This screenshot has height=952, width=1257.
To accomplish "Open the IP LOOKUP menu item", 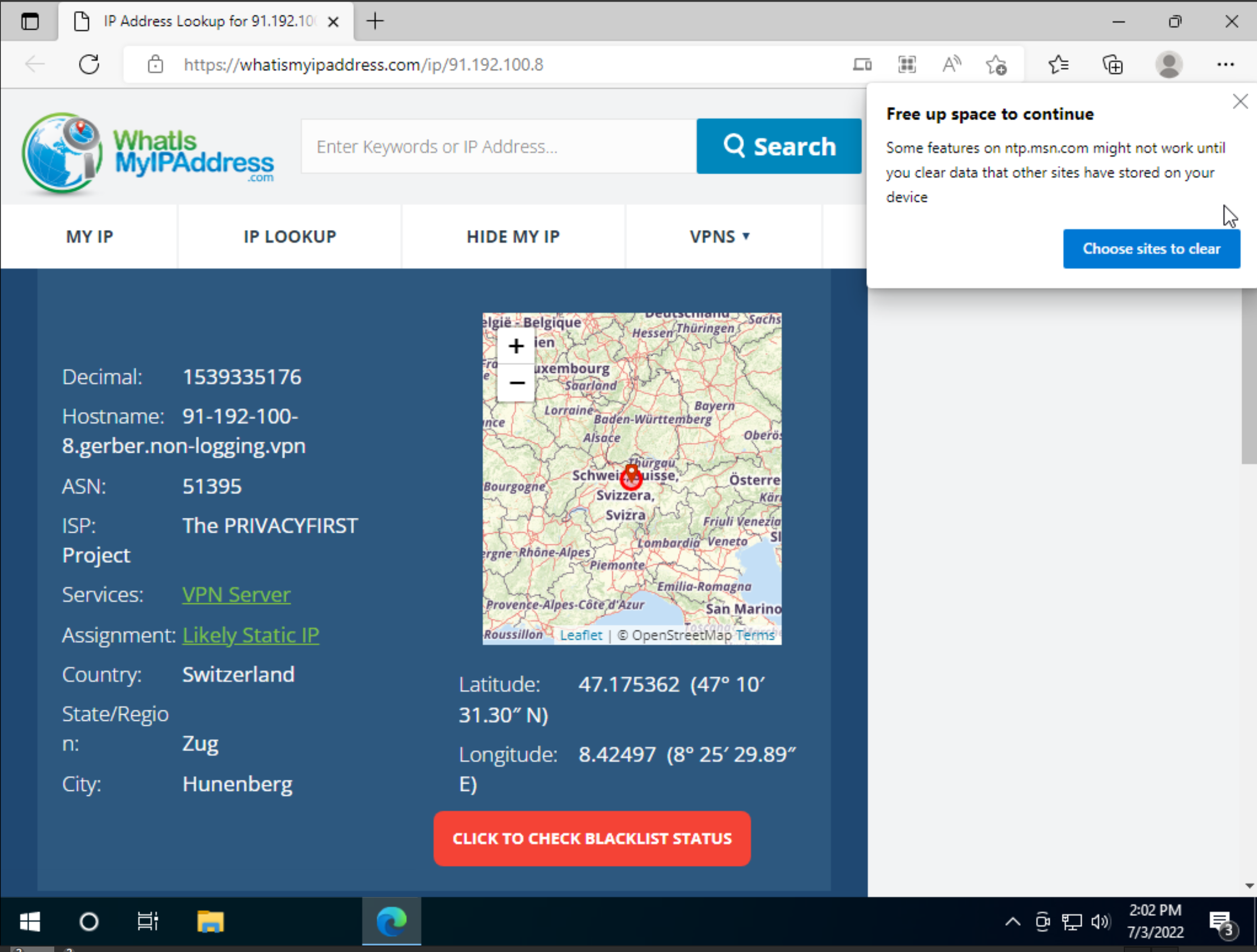I will click(x=290, y=236).
